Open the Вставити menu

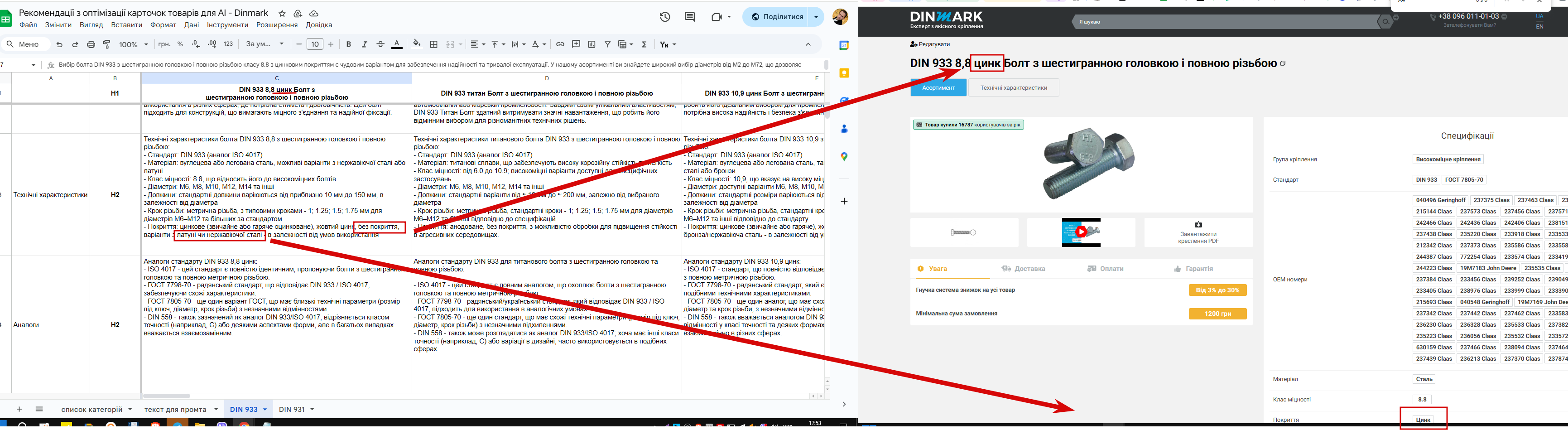click(127, 25)
